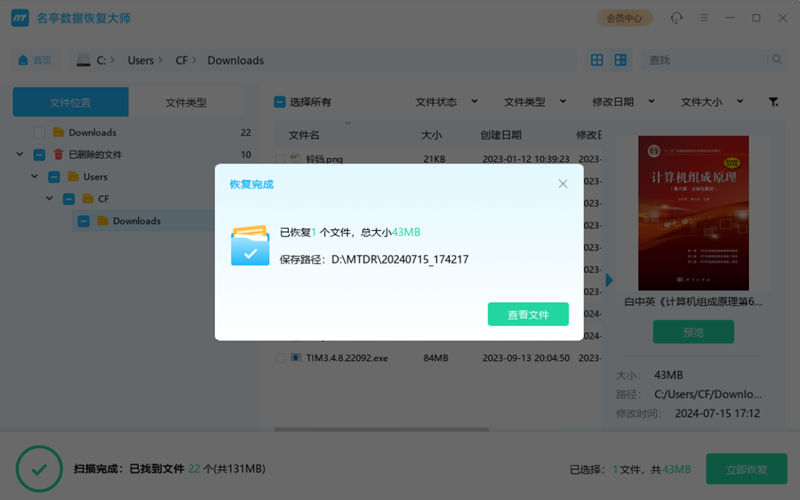Toggle the TIM3.4.8.22092.exe checkbox
Screen dimensions: 800x500
point(281,358)
